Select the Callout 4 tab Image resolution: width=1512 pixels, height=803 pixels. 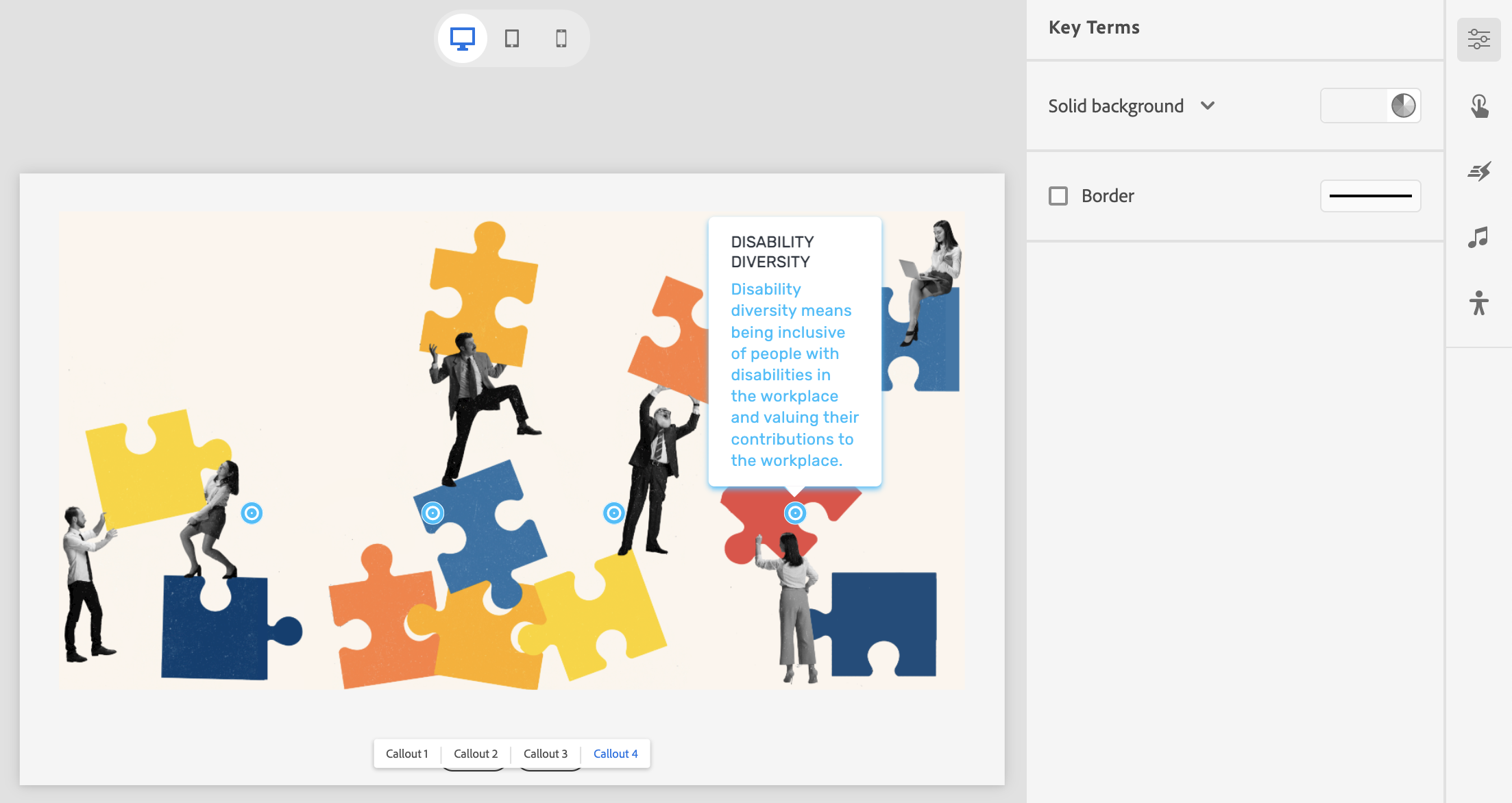pos(615,754)
